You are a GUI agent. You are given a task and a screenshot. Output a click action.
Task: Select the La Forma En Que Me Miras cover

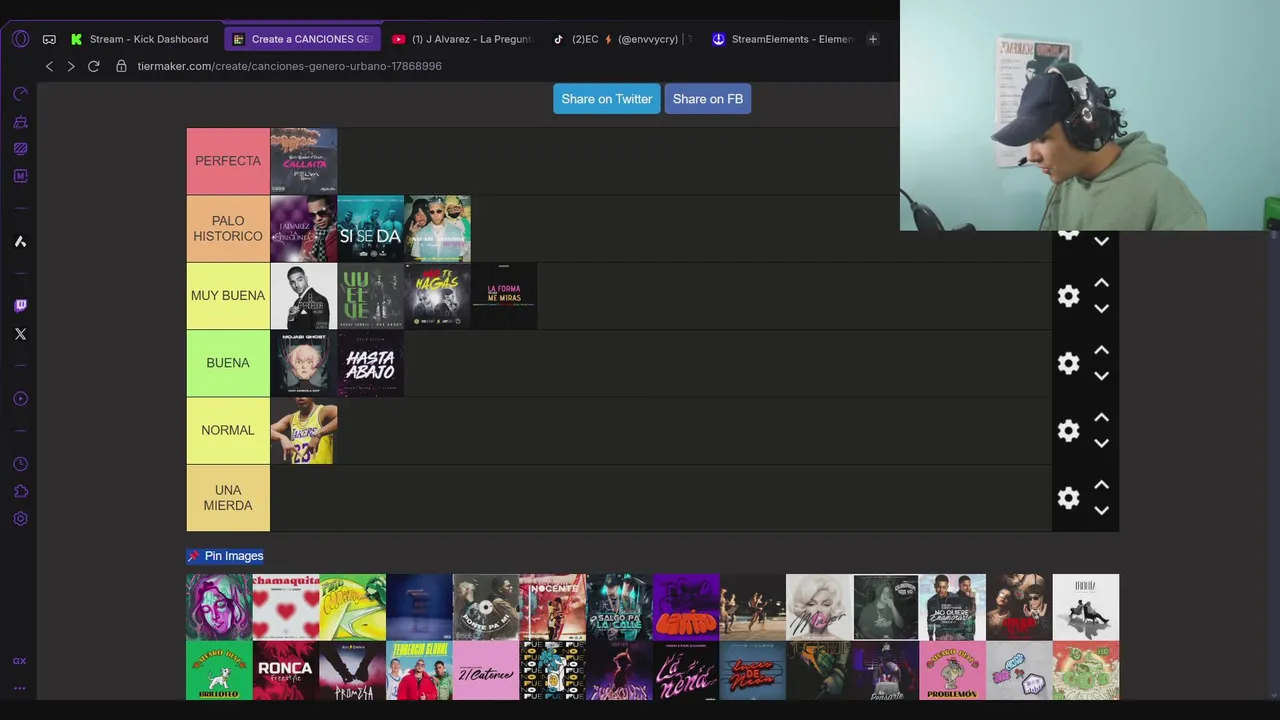pos(504,296)
